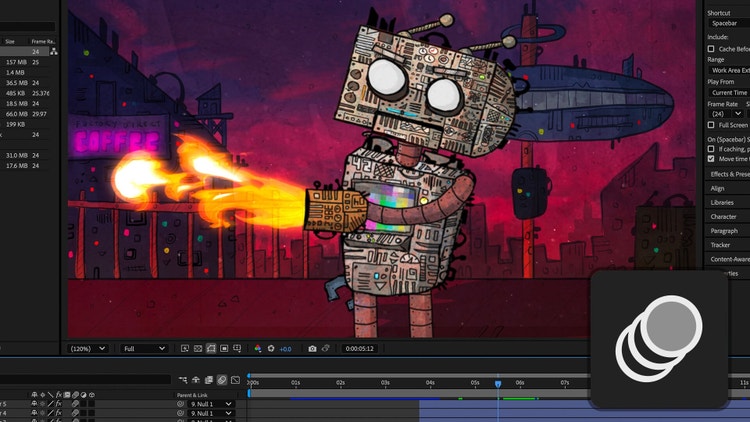The width and height of the screenshot is (750, 422).
Task: Open grid and guide options icon
Action: tap(237, 348)
